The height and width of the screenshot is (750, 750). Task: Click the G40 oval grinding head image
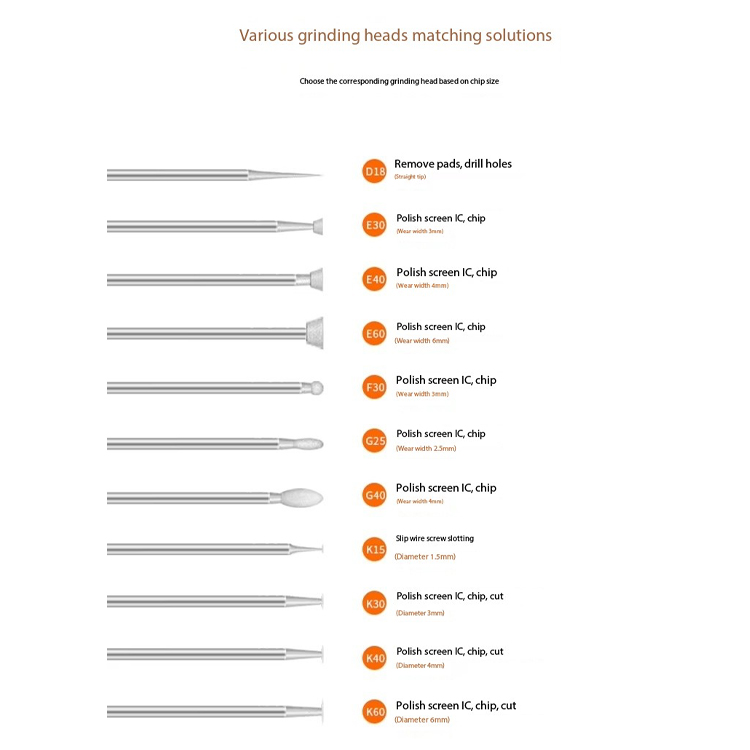[215, 497]
